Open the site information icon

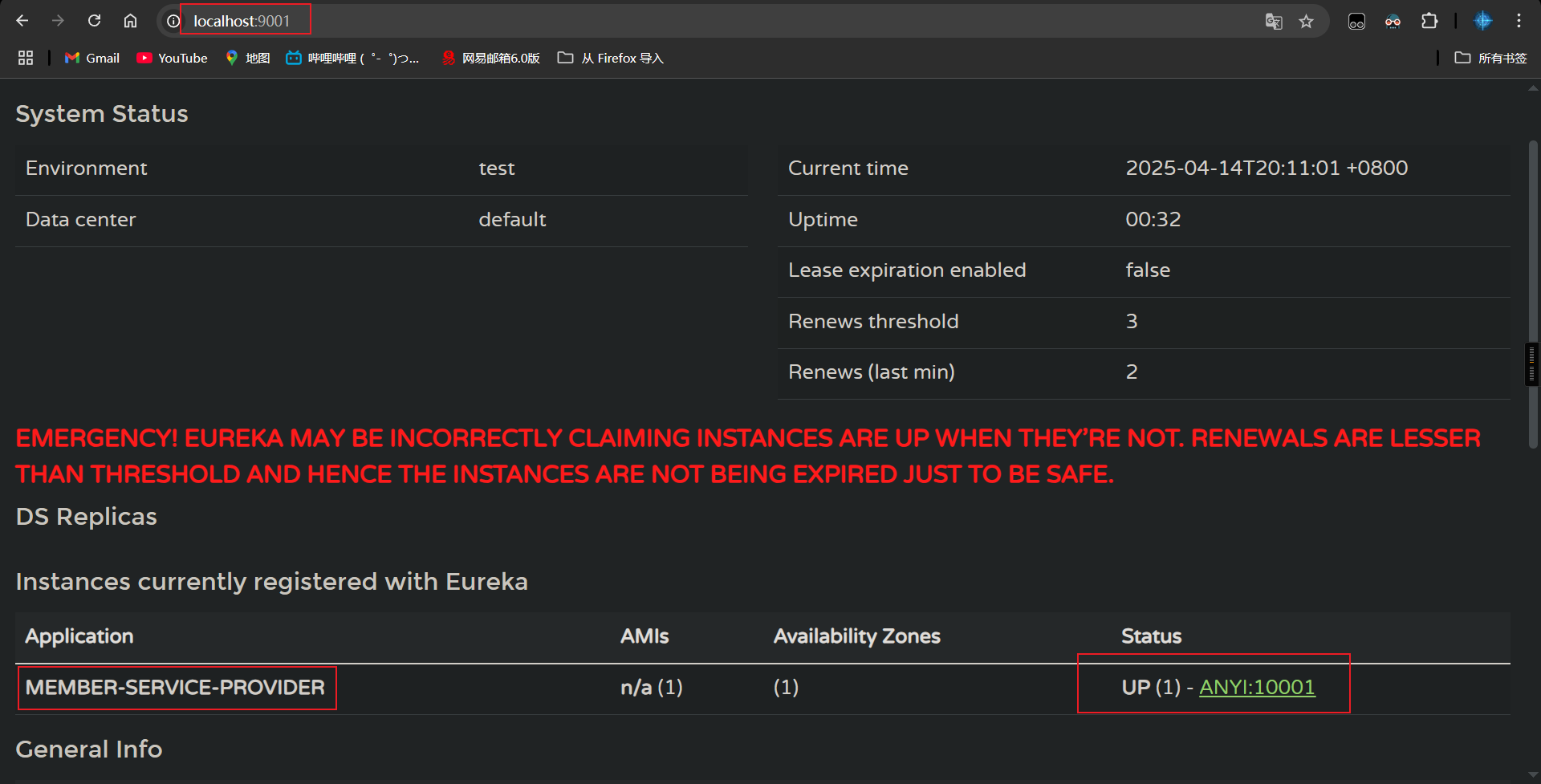point(173,22)
